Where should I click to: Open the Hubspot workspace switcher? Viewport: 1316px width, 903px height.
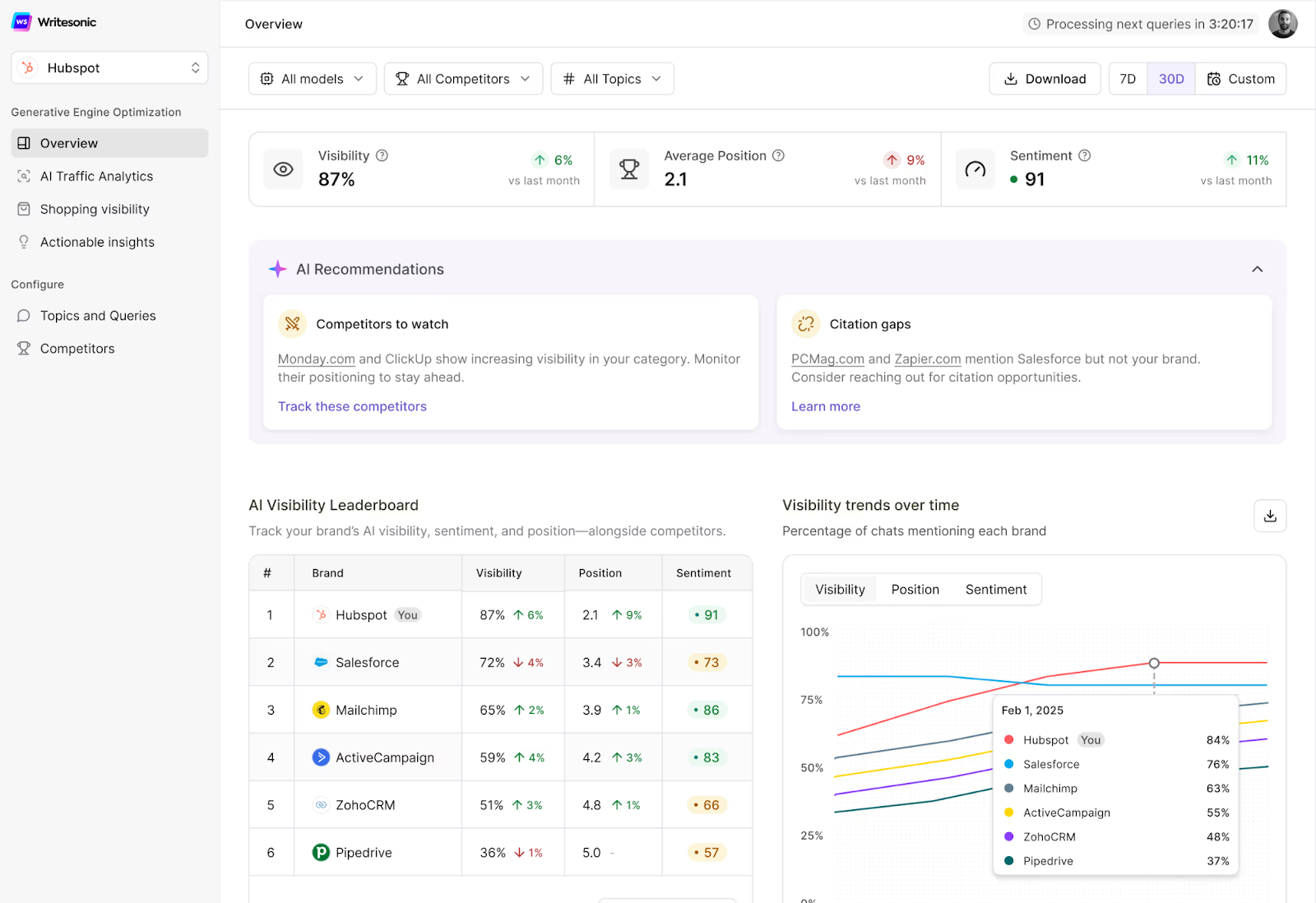pyautogui.click(x=109, y=67)
